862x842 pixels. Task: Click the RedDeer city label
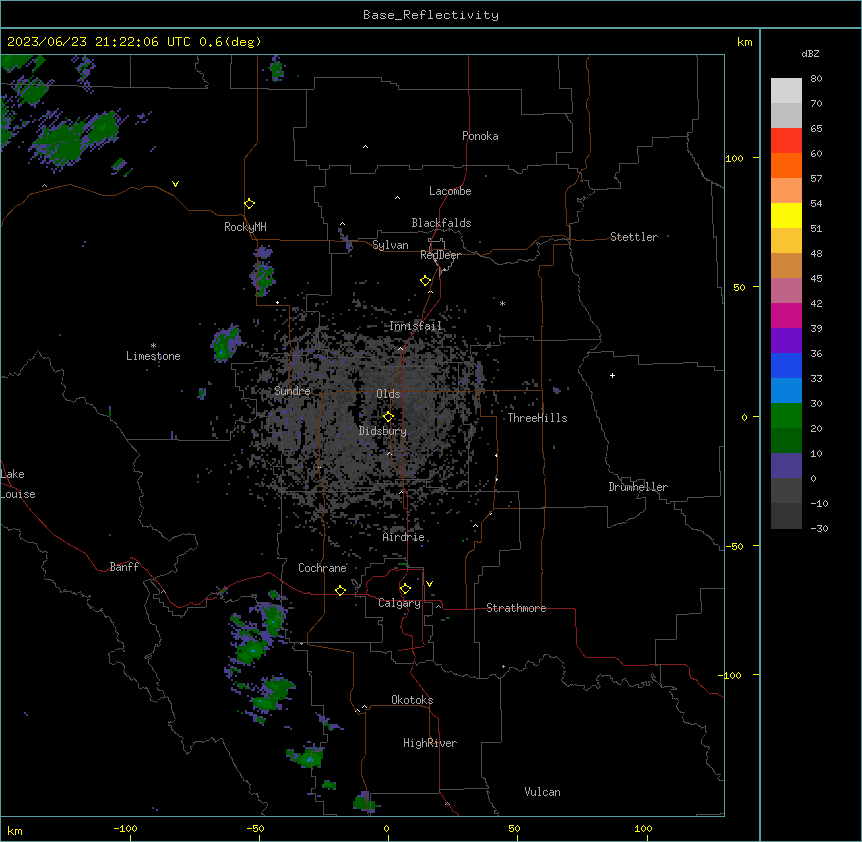pyautogui.click(x=440, y=255)
